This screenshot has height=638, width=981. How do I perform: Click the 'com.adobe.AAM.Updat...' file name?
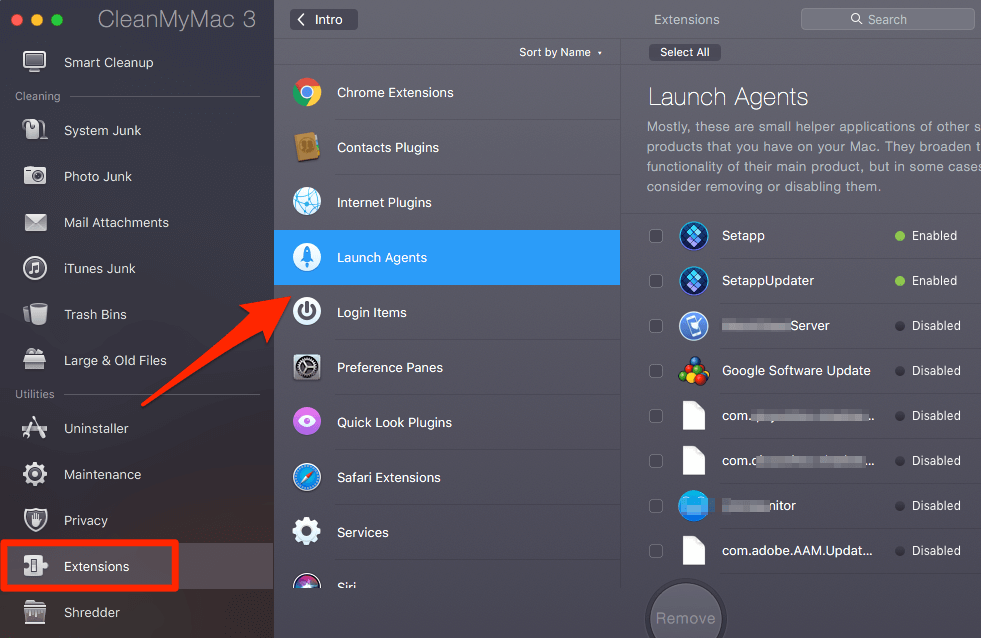point(797,551)
